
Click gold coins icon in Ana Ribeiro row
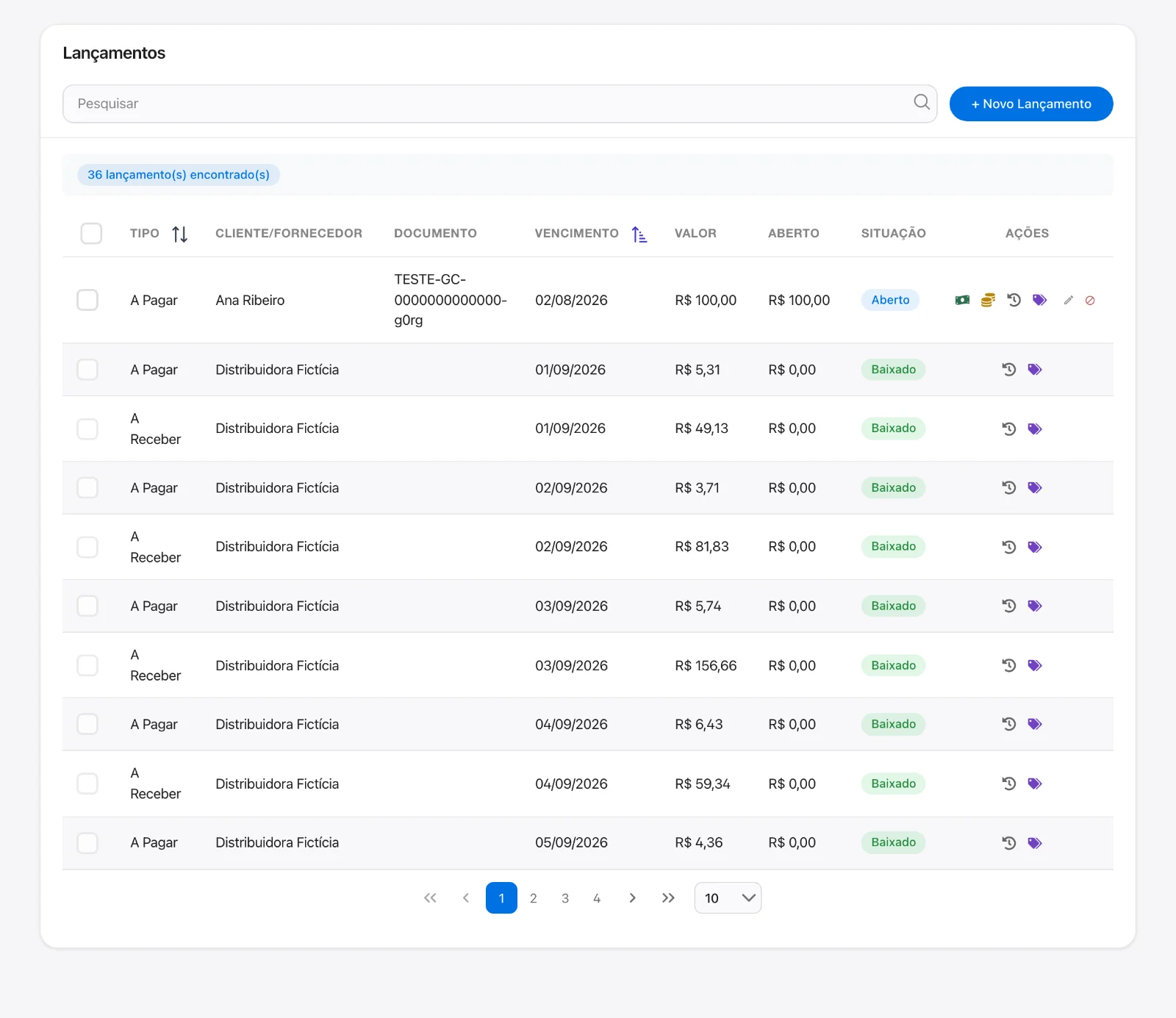point(988,300)
